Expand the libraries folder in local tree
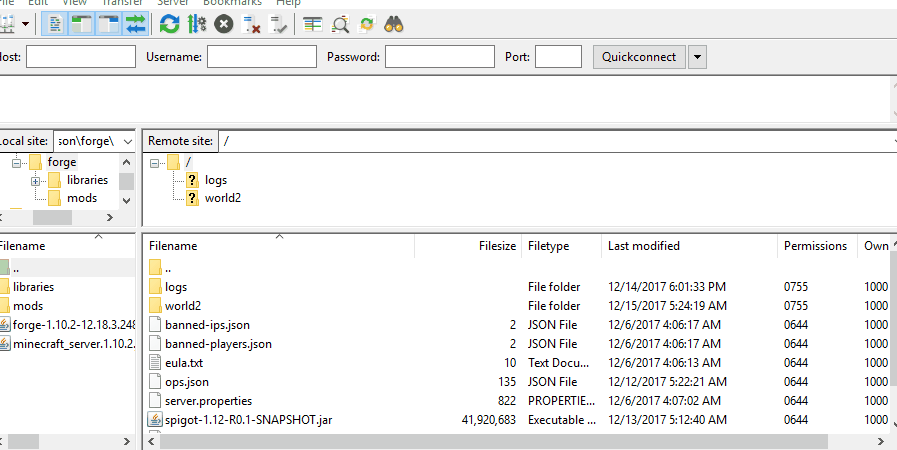Screen dimensions: 897x450 coord(35,181)
